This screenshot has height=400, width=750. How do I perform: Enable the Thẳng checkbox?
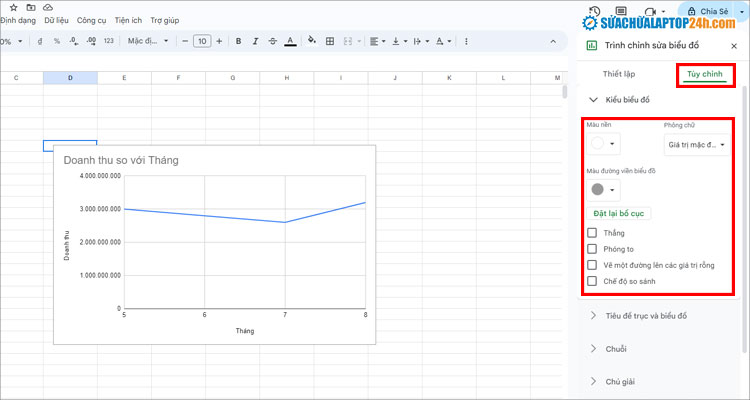(593, 233)
